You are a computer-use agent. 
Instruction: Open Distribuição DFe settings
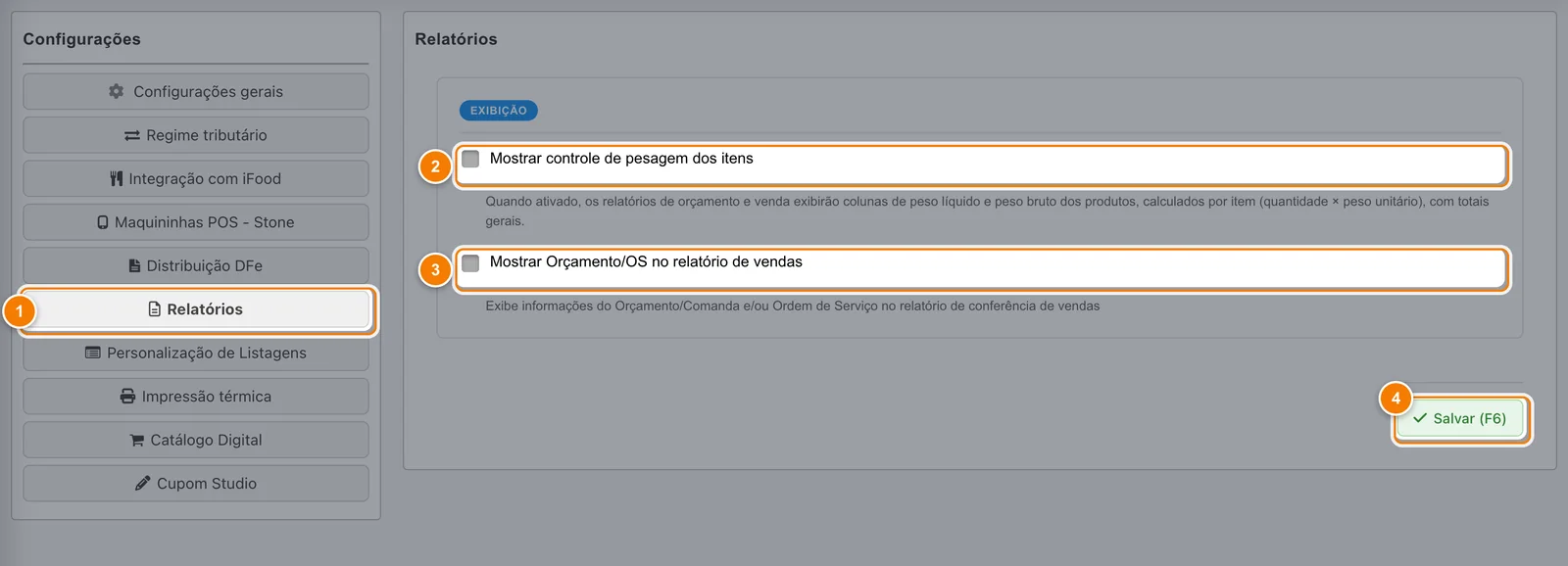(x=196, y=265)
